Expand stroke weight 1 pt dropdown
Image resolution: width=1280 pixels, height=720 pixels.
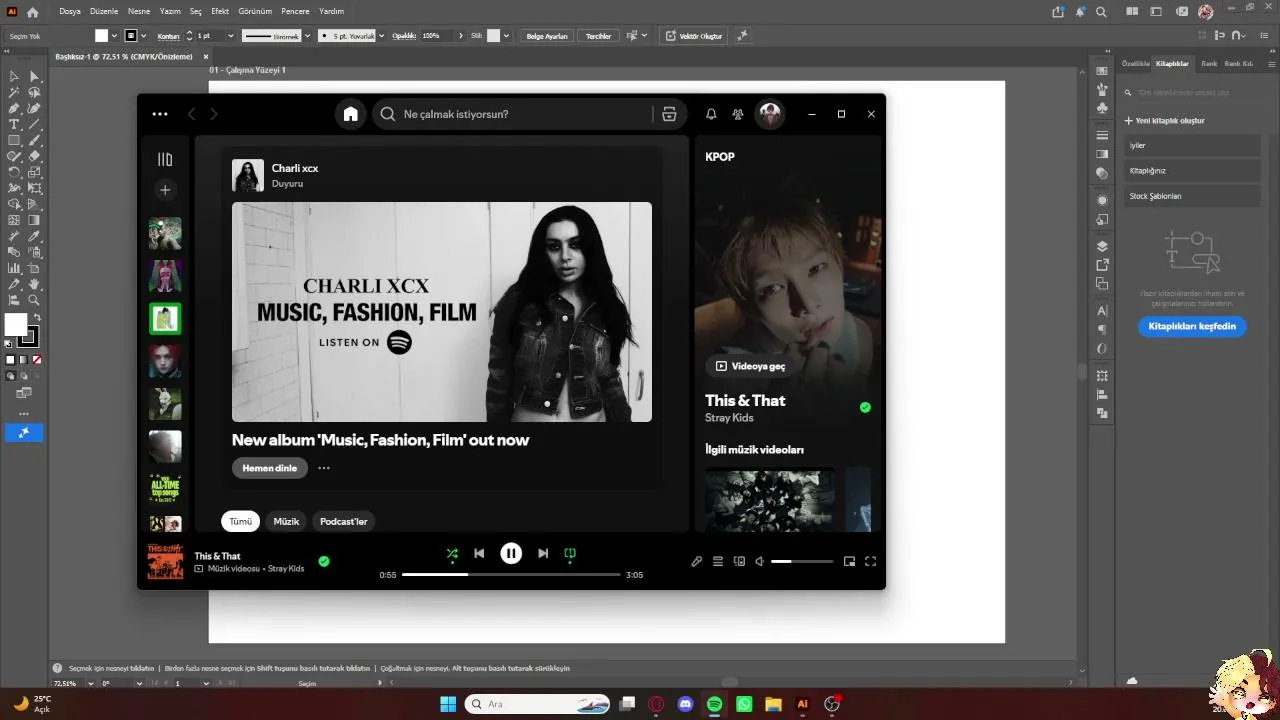click(x=231, y=36)
